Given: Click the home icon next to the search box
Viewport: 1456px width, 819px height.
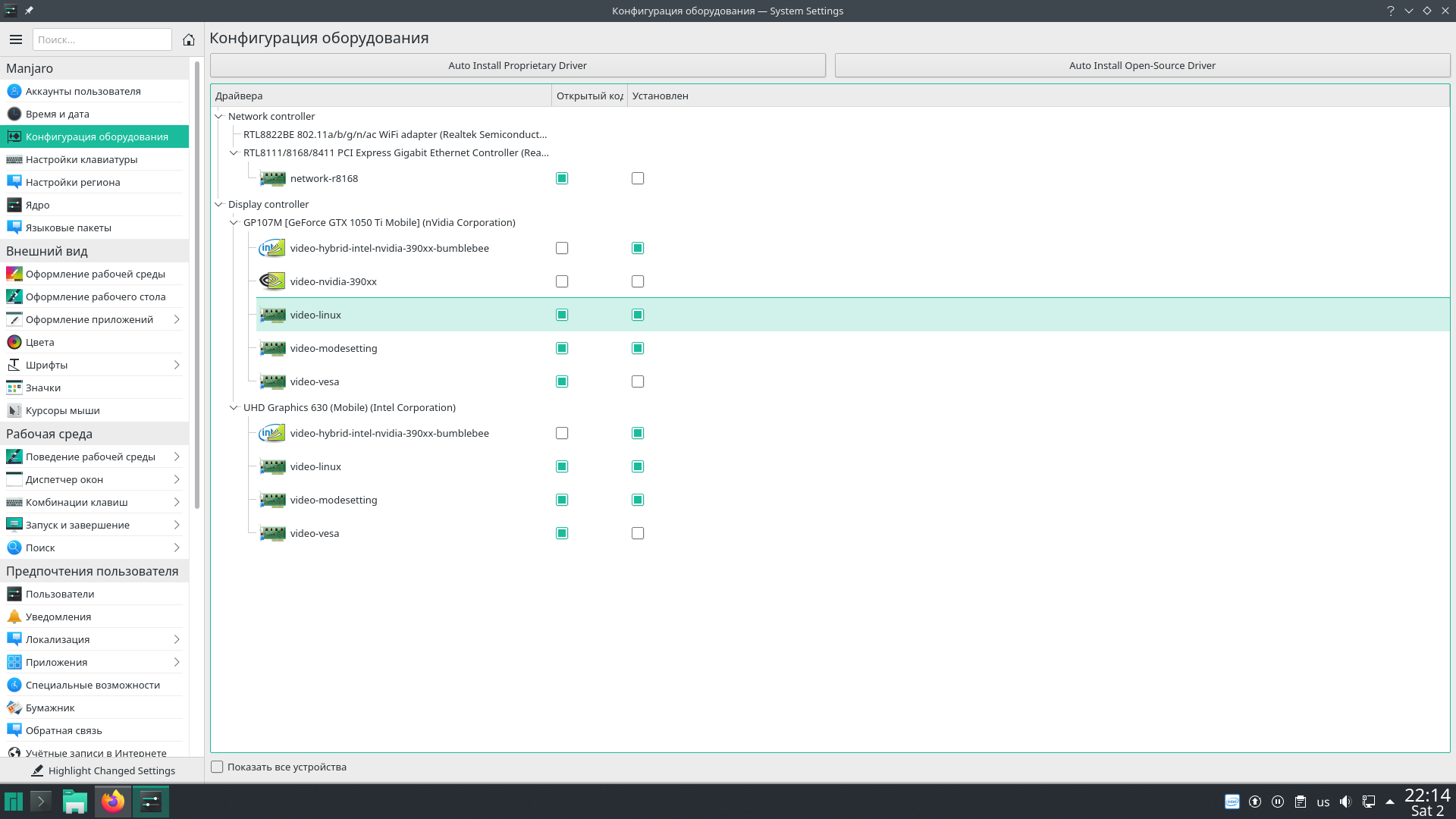Looking at the screenshot, I should point(189,39).
